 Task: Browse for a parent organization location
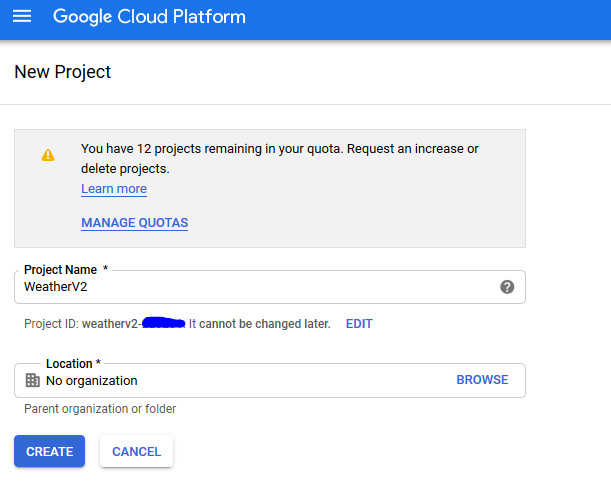(482, 380)
